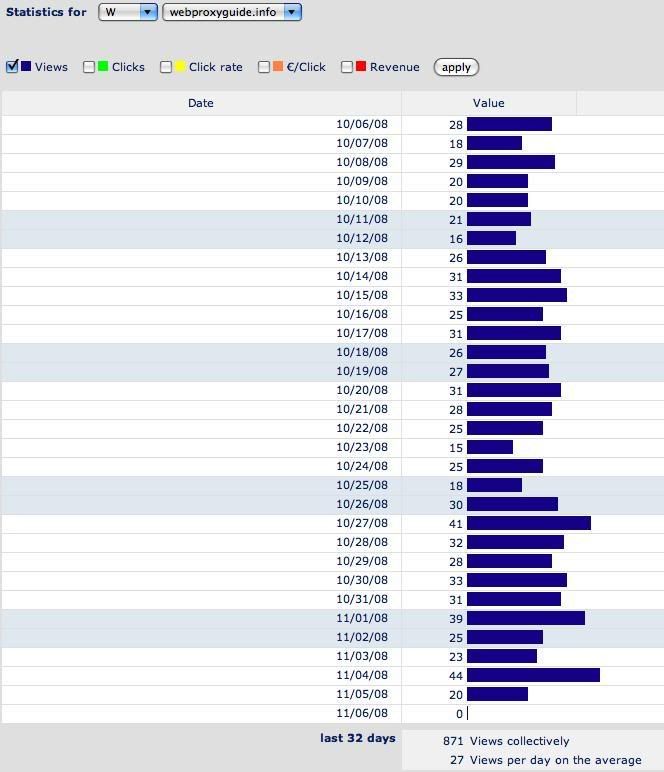Click the dark blue Views color swatch
This screenshot has width=664, height=772.
[x=26, y=67]
